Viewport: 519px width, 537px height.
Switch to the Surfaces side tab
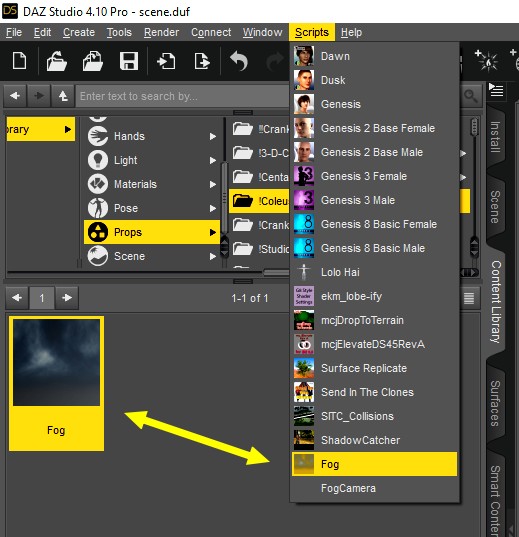tap(495, 403)
